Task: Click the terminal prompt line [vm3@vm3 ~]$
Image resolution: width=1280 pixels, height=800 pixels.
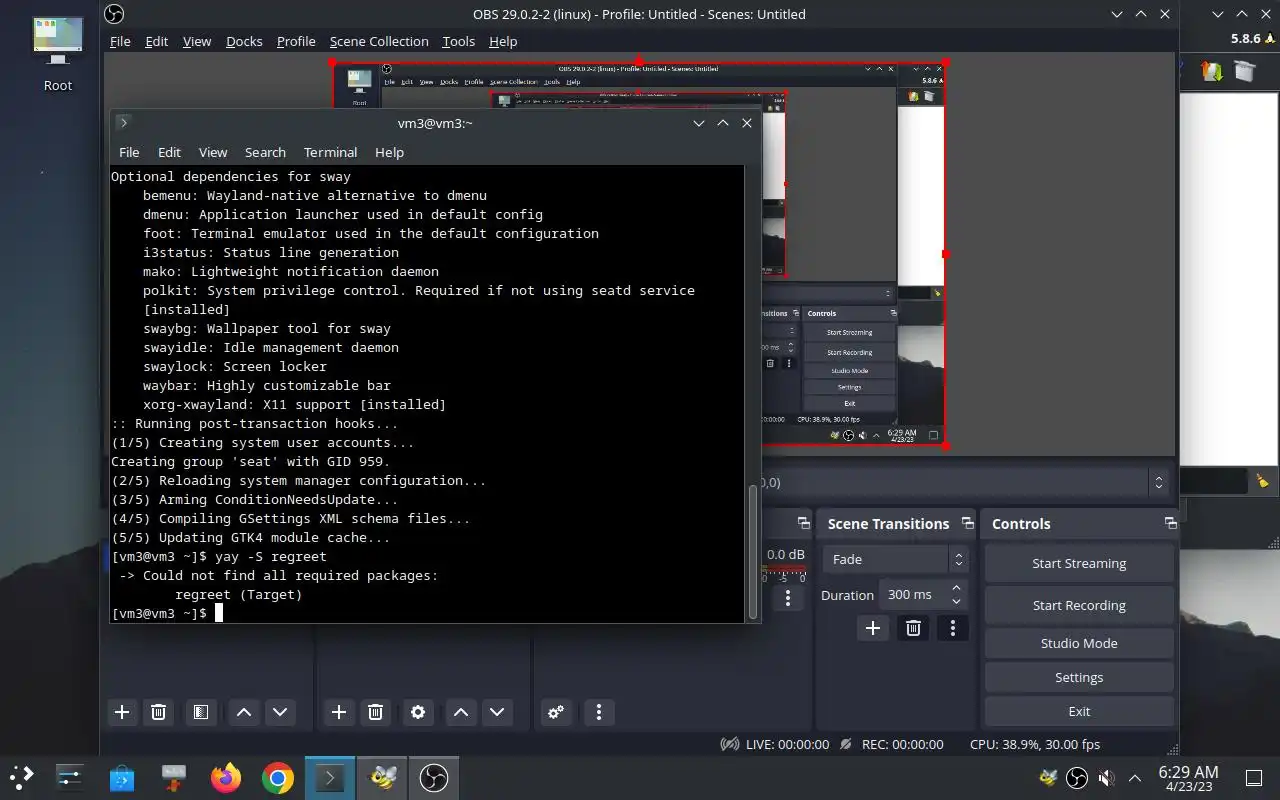Action: pos(160,613)
